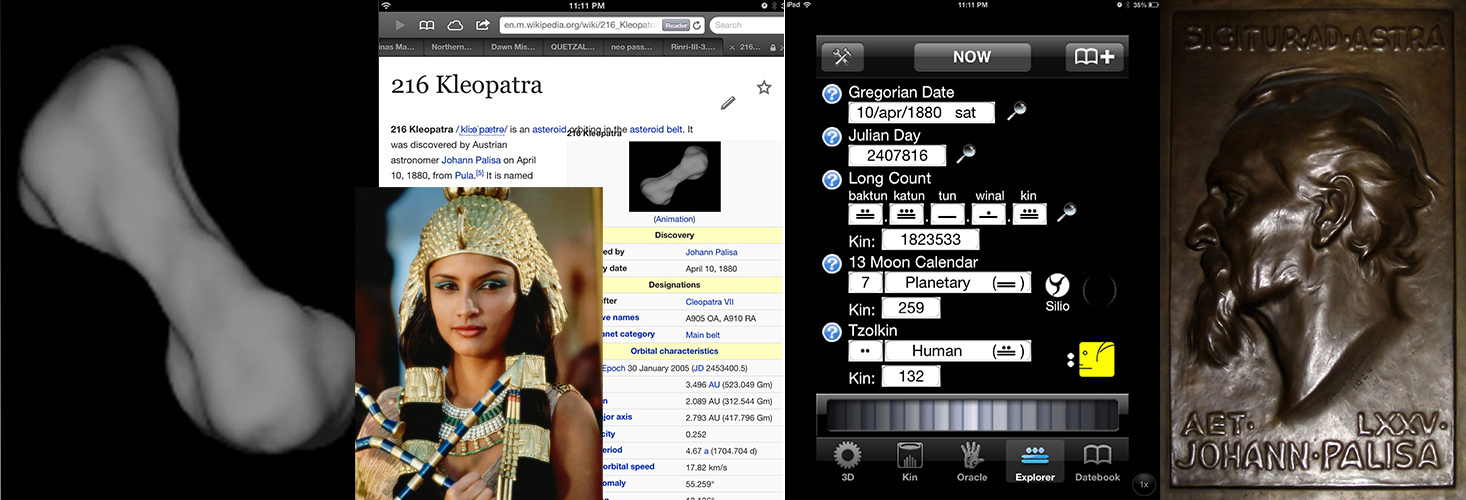The height and width of the screenshot is (500, 1466).
Task: Open the calendar app tools settings
Action: tap(842, 57)
